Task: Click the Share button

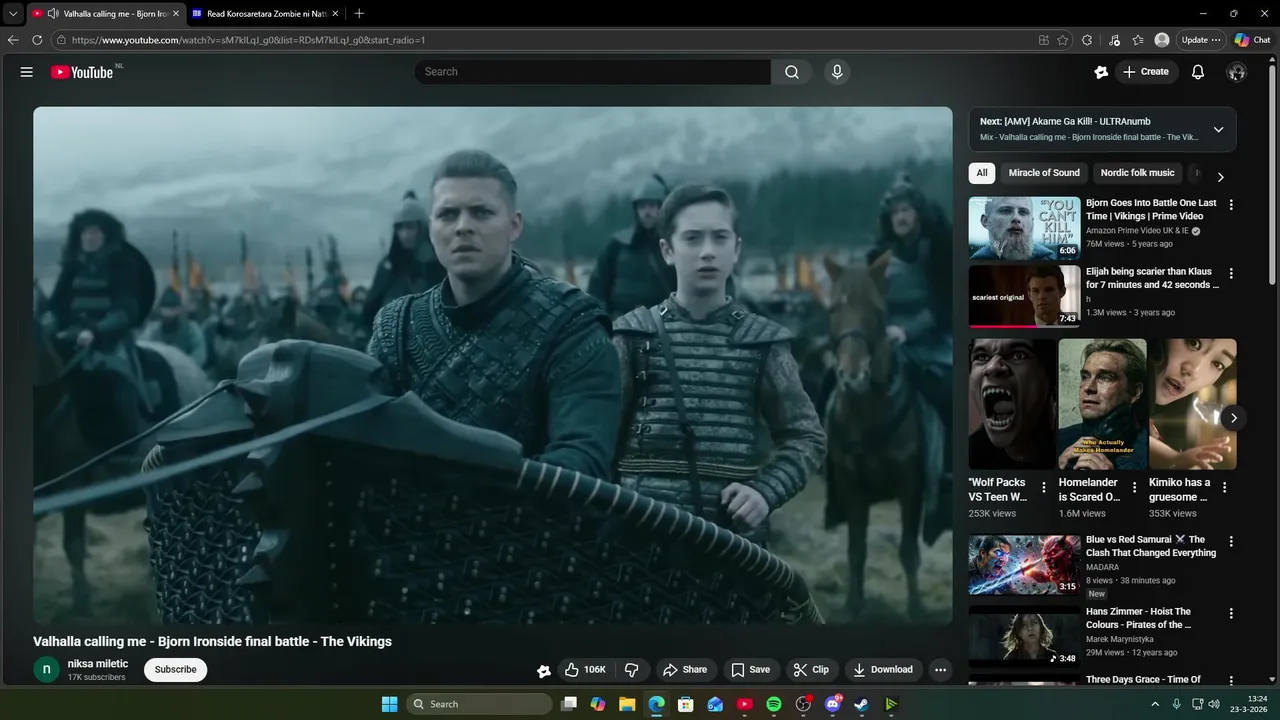Action: [685, 670]
